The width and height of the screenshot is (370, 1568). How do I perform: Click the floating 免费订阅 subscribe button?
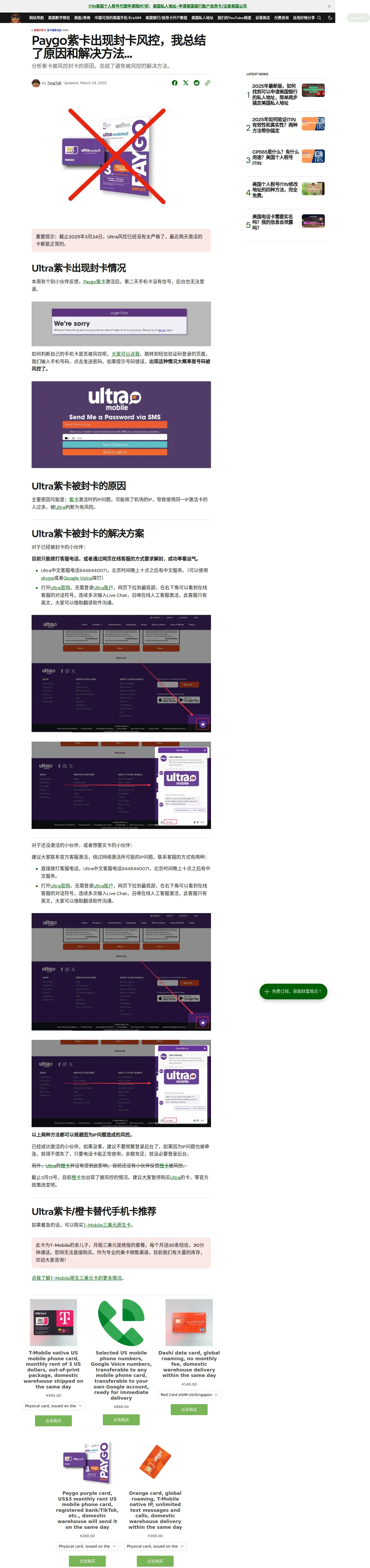click(293, 991)
